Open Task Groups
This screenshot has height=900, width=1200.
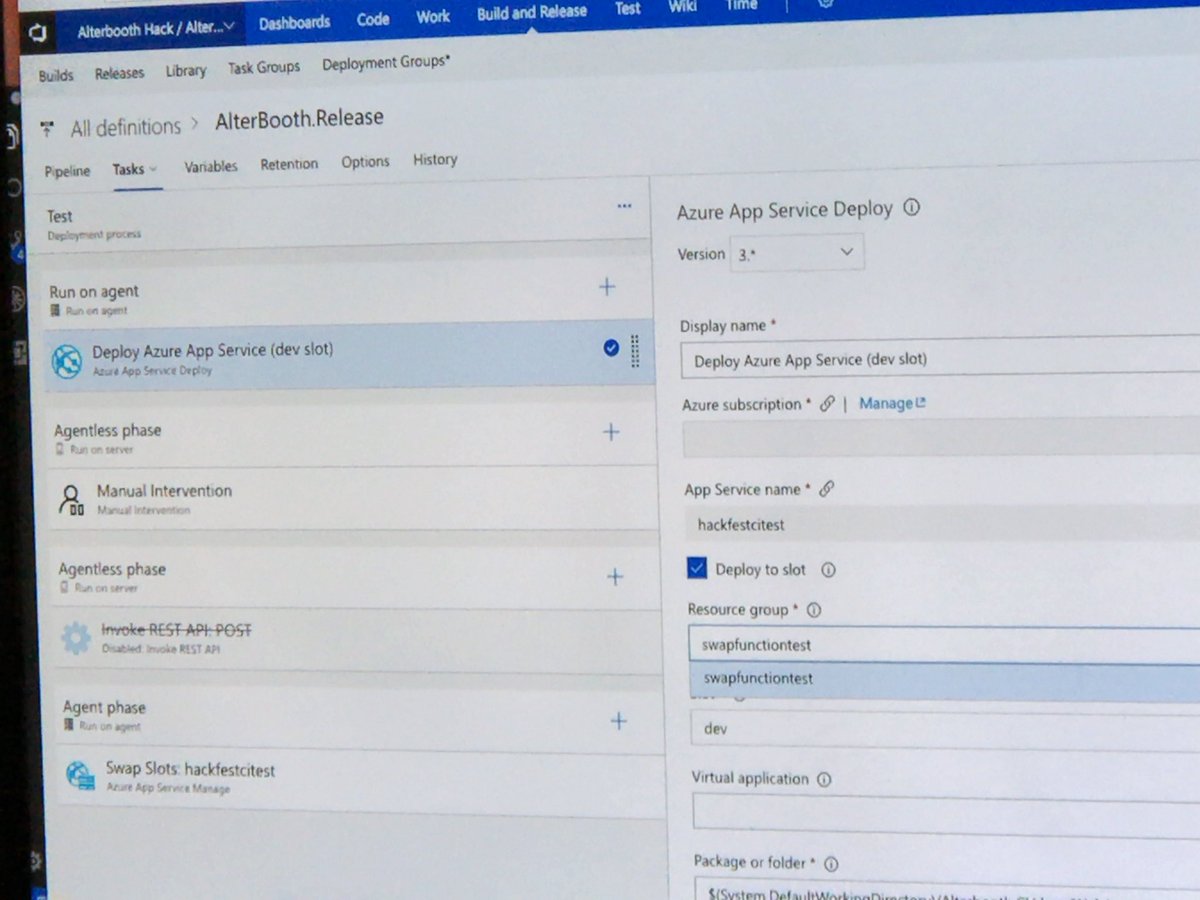click(264, 67)
